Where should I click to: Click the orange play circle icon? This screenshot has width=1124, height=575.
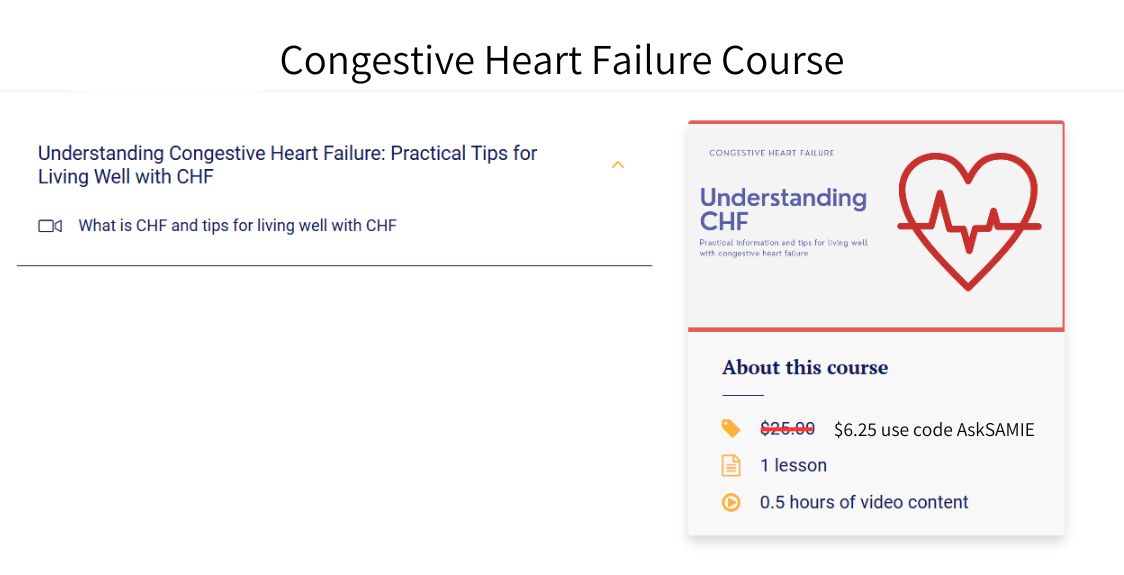click(731, 502)
